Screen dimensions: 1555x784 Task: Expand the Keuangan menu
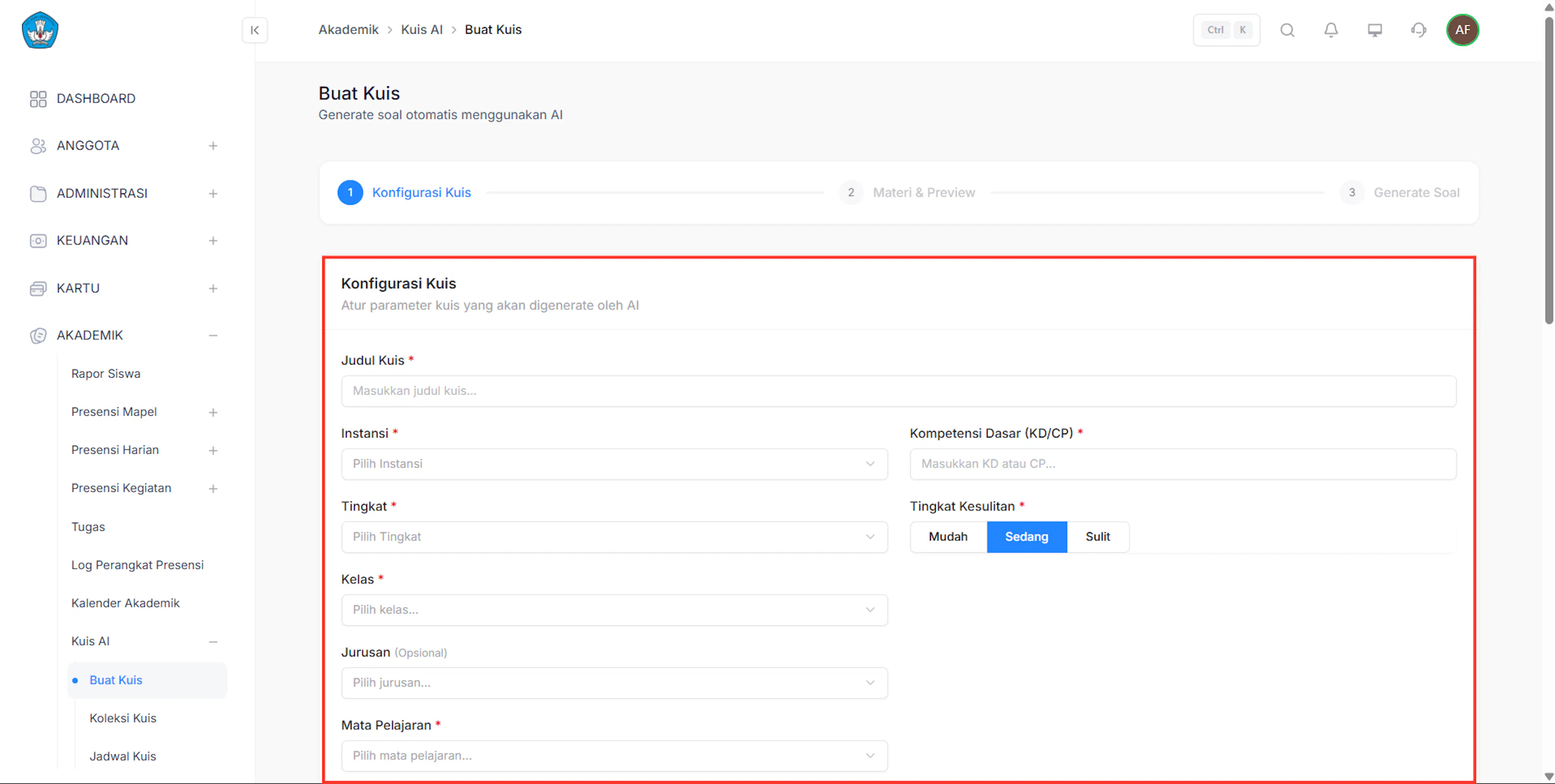pos(213,240)
